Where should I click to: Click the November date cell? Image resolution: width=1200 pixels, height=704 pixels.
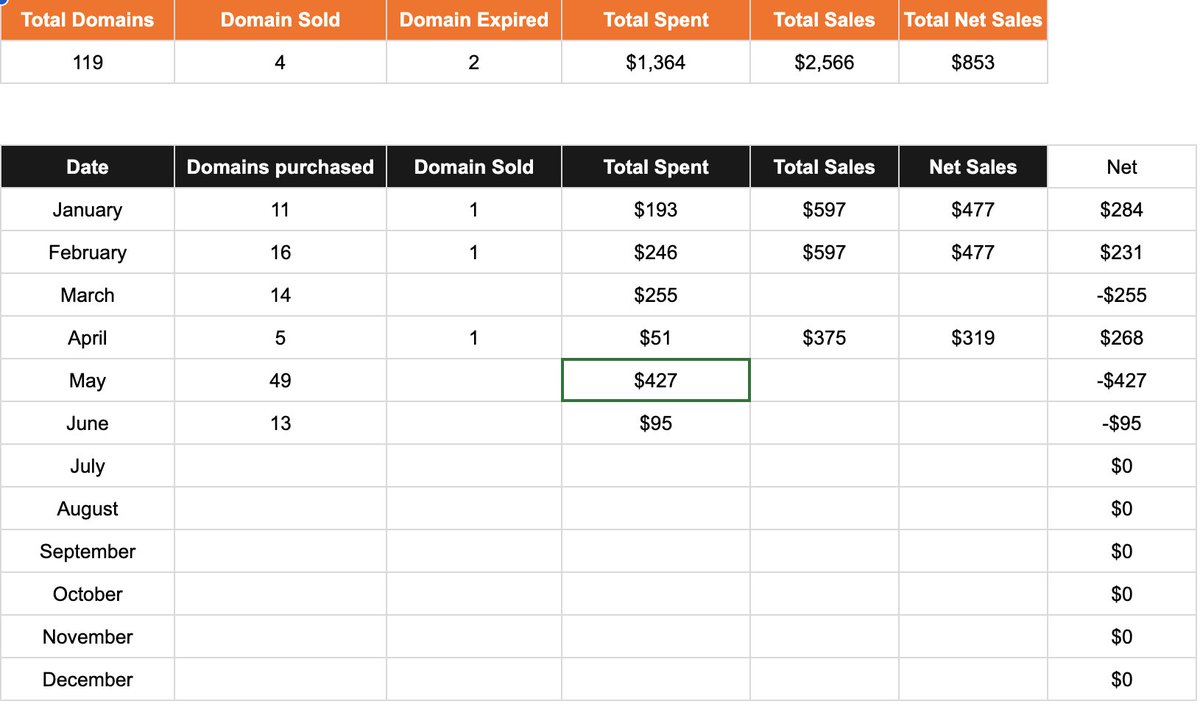(87, 636)
